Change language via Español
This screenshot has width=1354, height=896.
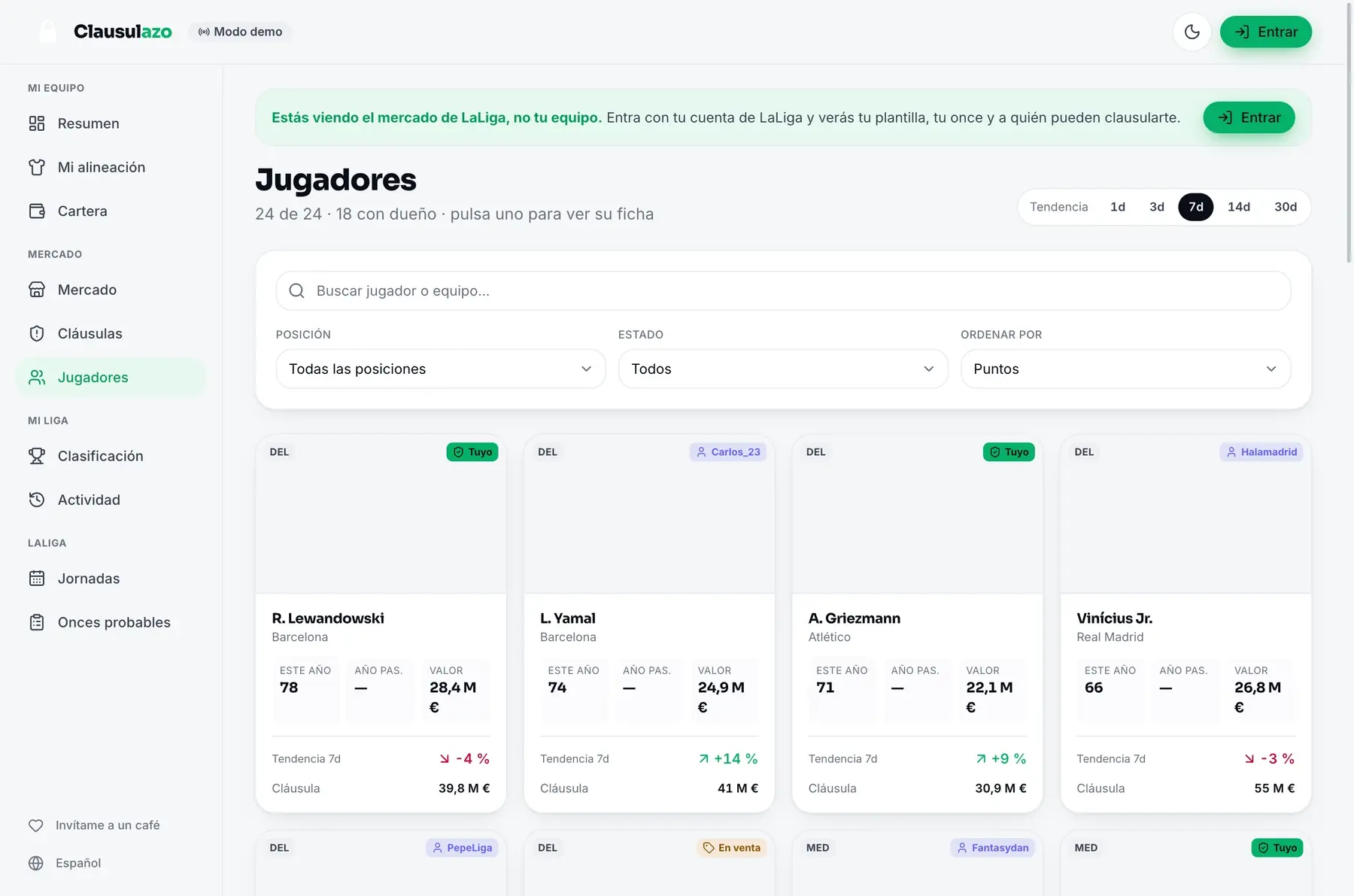coord(65,863)
